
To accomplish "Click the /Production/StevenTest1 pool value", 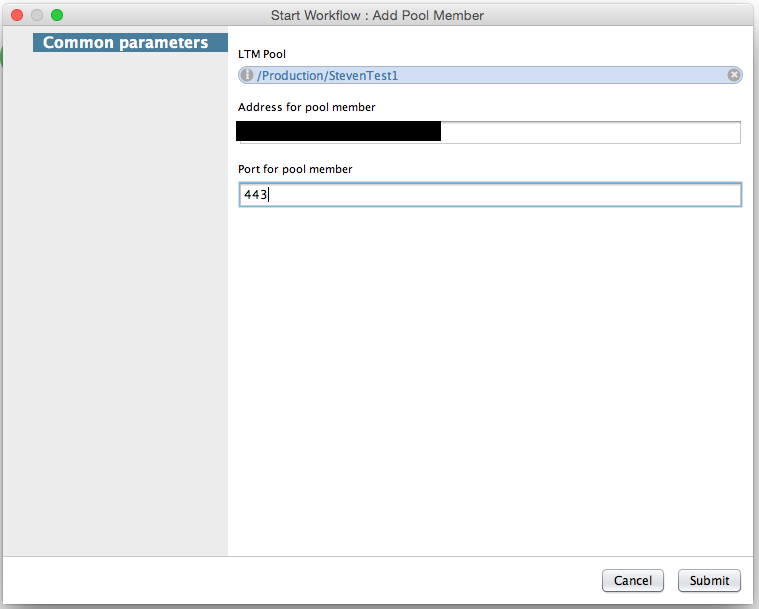I will (x=327, y=75).
